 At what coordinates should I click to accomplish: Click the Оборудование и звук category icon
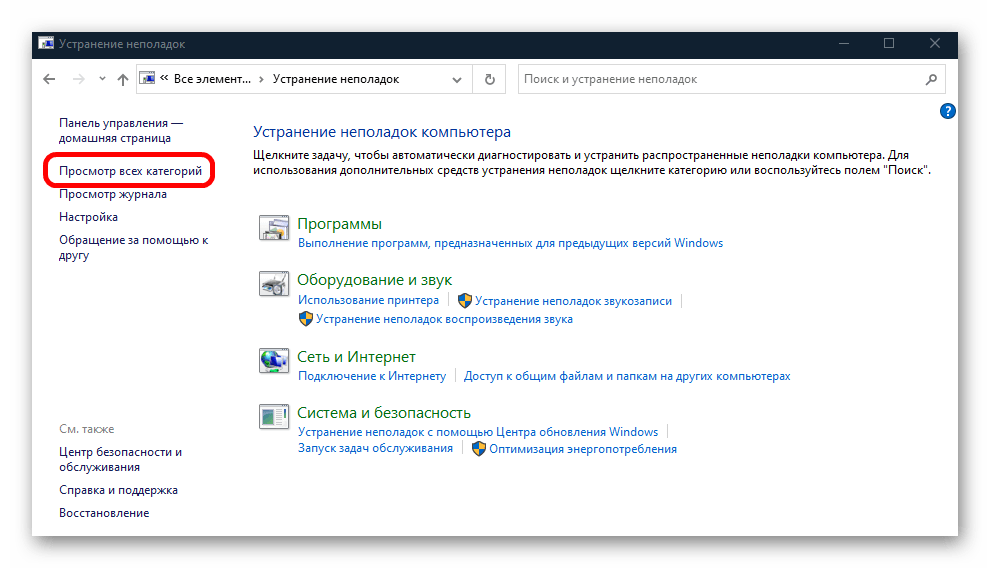click(274, 284)
